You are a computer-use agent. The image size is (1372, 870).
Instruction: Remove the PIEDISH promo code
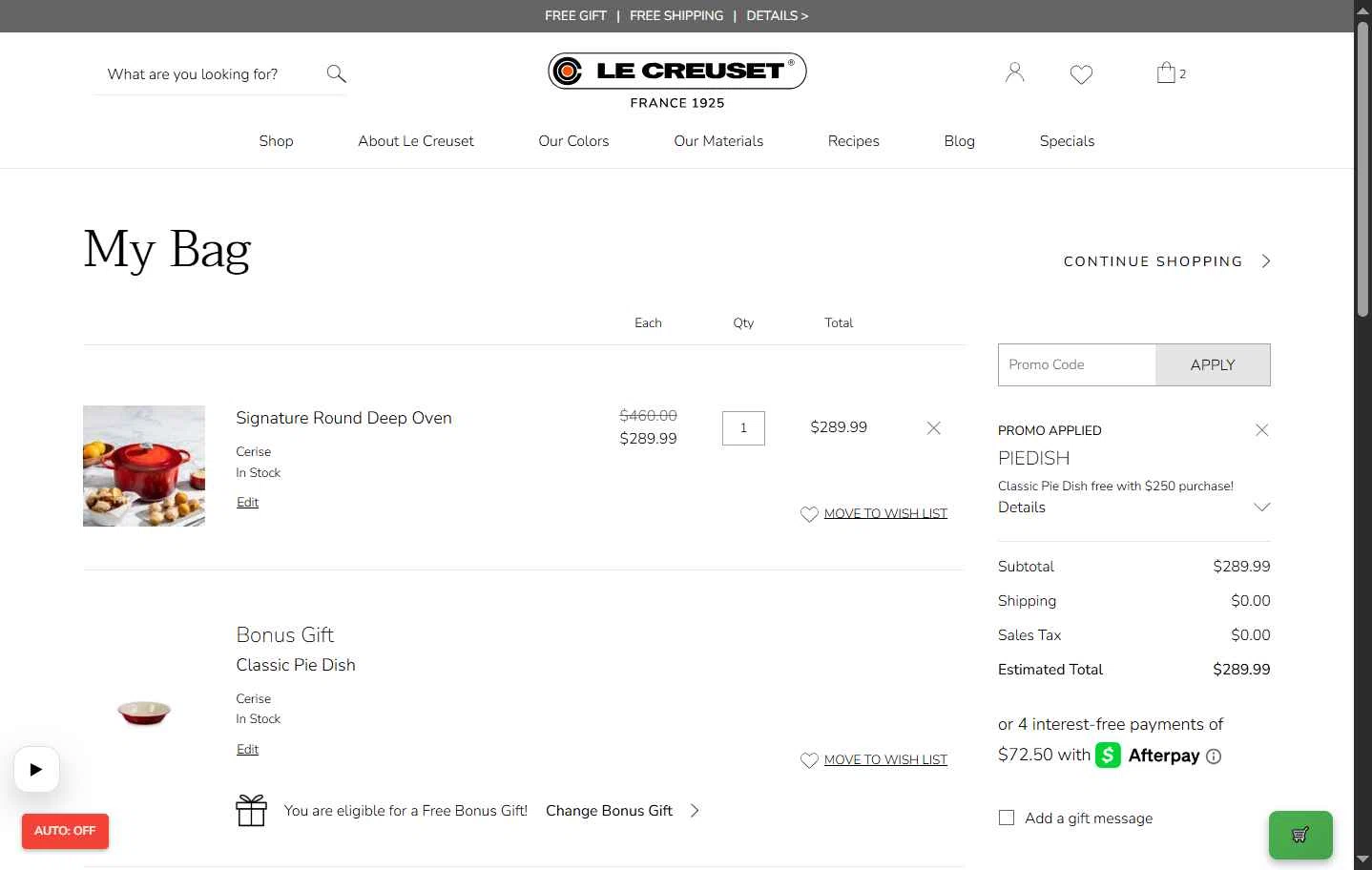[x=1262, y=430]
